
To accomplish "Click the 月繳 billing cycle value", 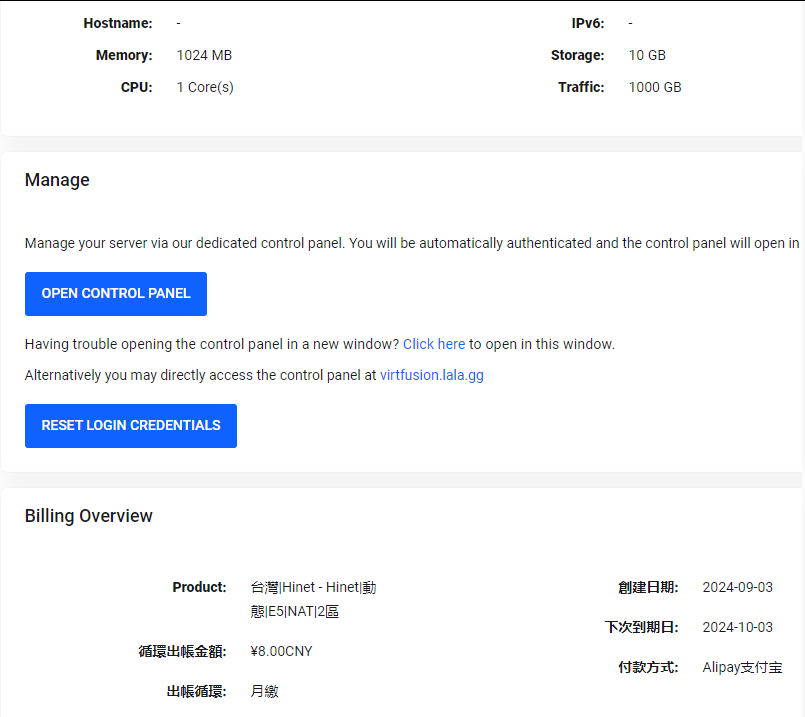I will [x=265, y=691].
